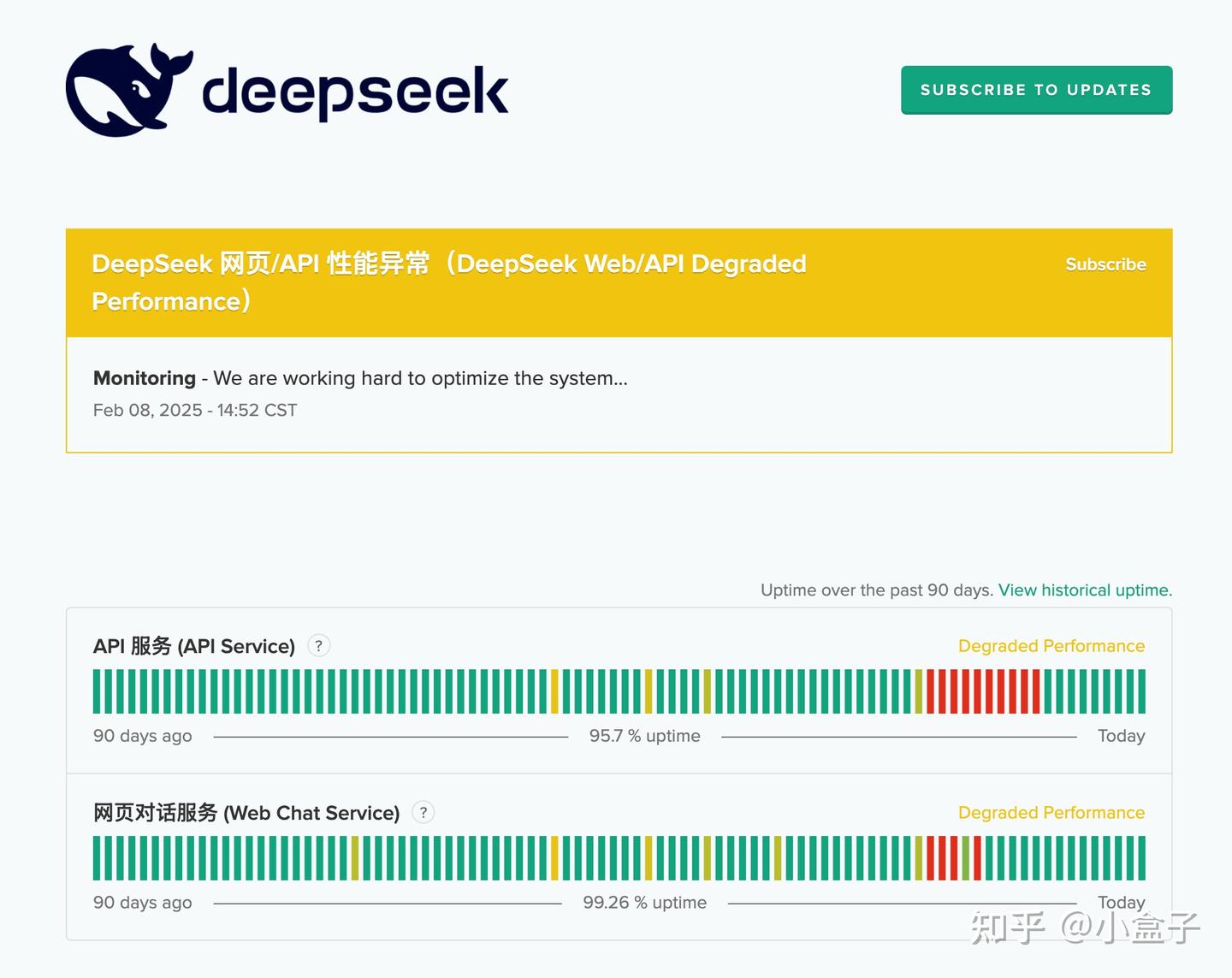
Task: Click the Subscribe to Updates button
Action: 1036,90
